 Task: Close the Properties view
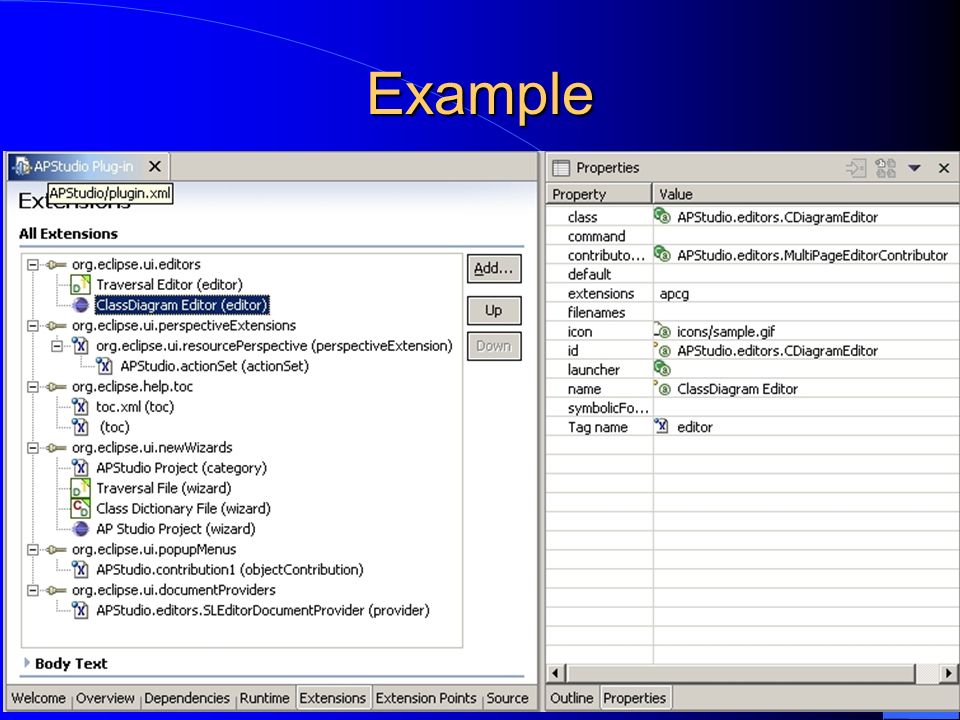click(x=943, y=168)
